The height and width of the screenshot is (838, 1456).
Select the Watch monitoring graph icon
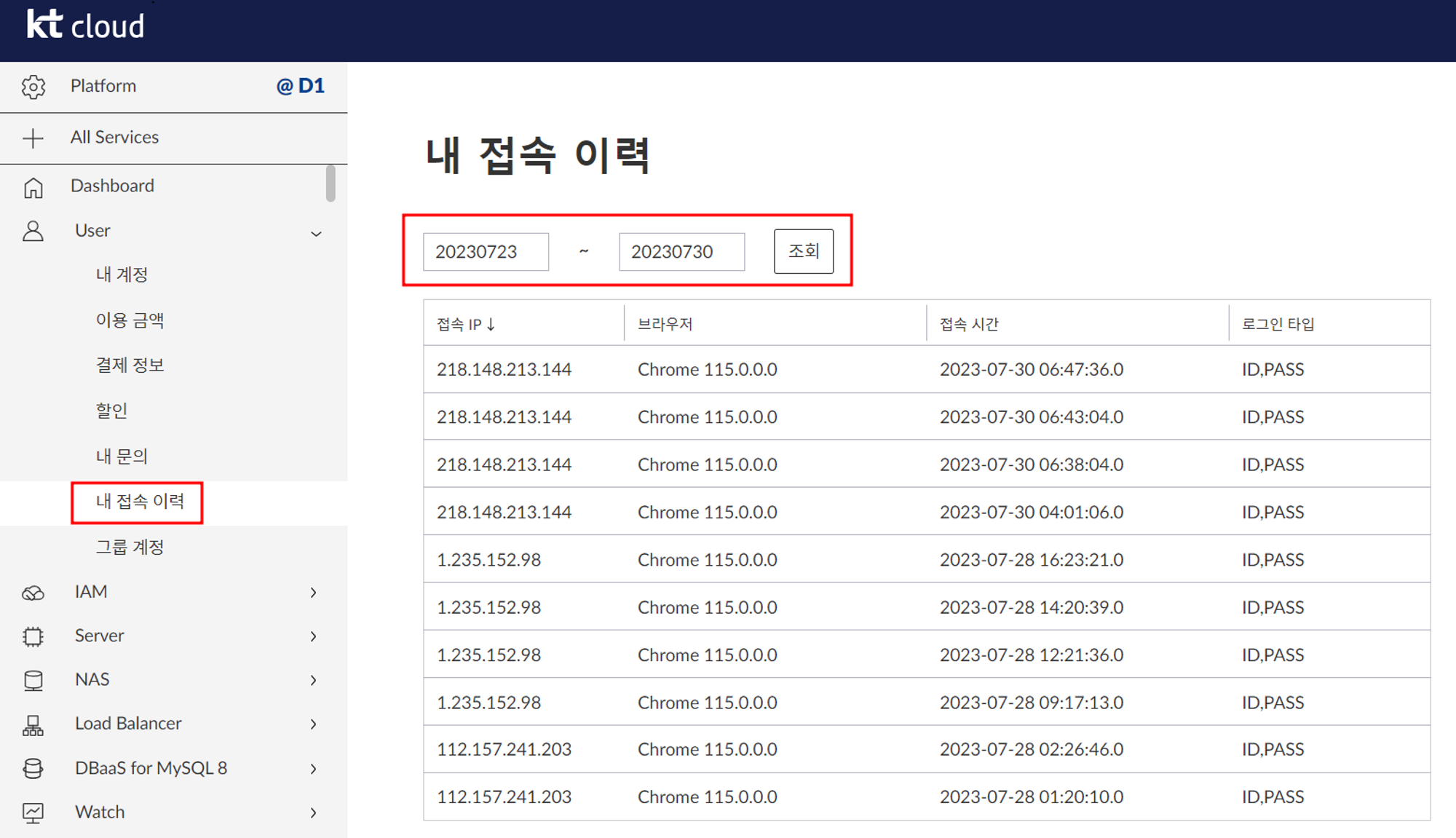[x=33, y=812]
